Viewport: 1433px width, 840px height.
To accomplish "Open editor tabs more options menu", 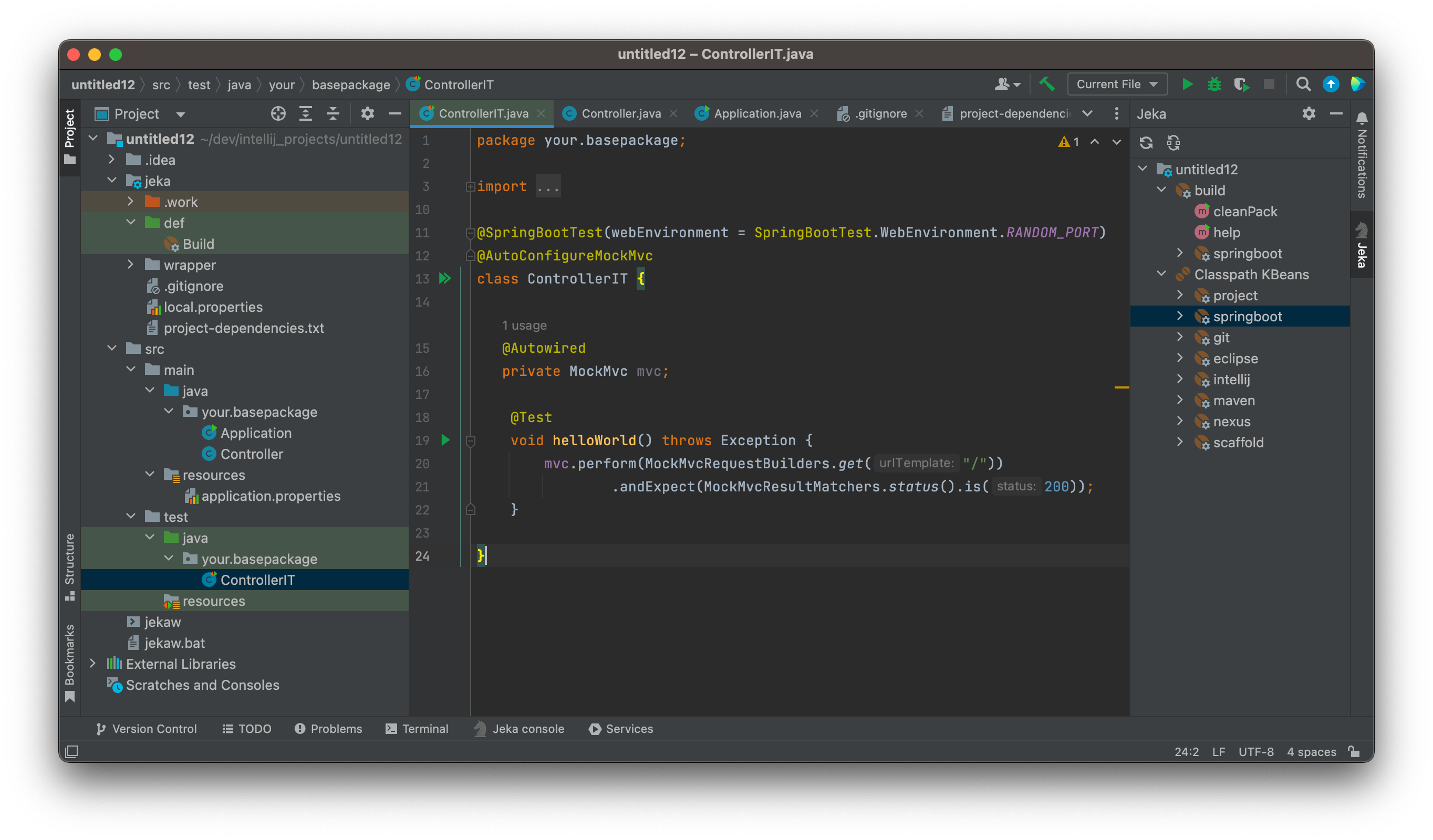I will tap(1116, 114).
